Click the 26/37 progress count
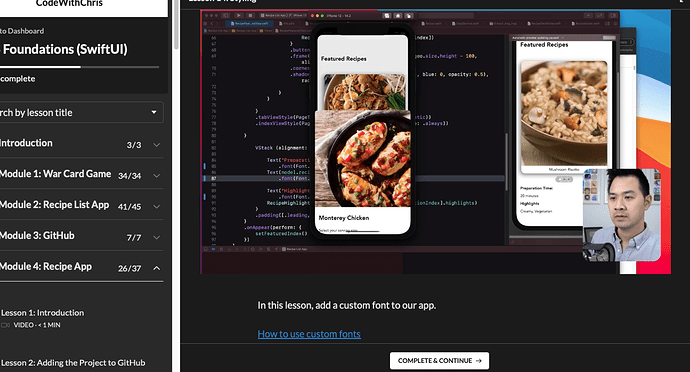The width and height of the screenshot is (690, 372). 129,268
